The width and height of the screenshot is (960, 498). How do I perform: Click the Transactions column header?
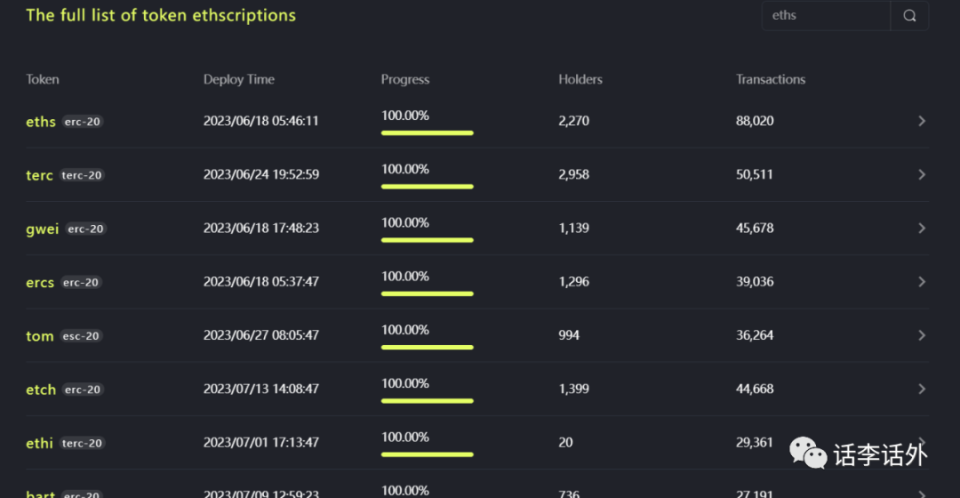click(770, 80)
